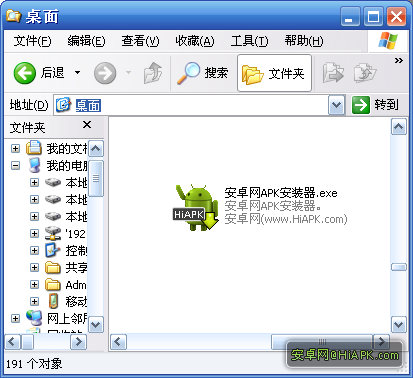This screenshot has width=413, height=378.
Task: Expand the 网上邻居 tree node
Action: 15,318
